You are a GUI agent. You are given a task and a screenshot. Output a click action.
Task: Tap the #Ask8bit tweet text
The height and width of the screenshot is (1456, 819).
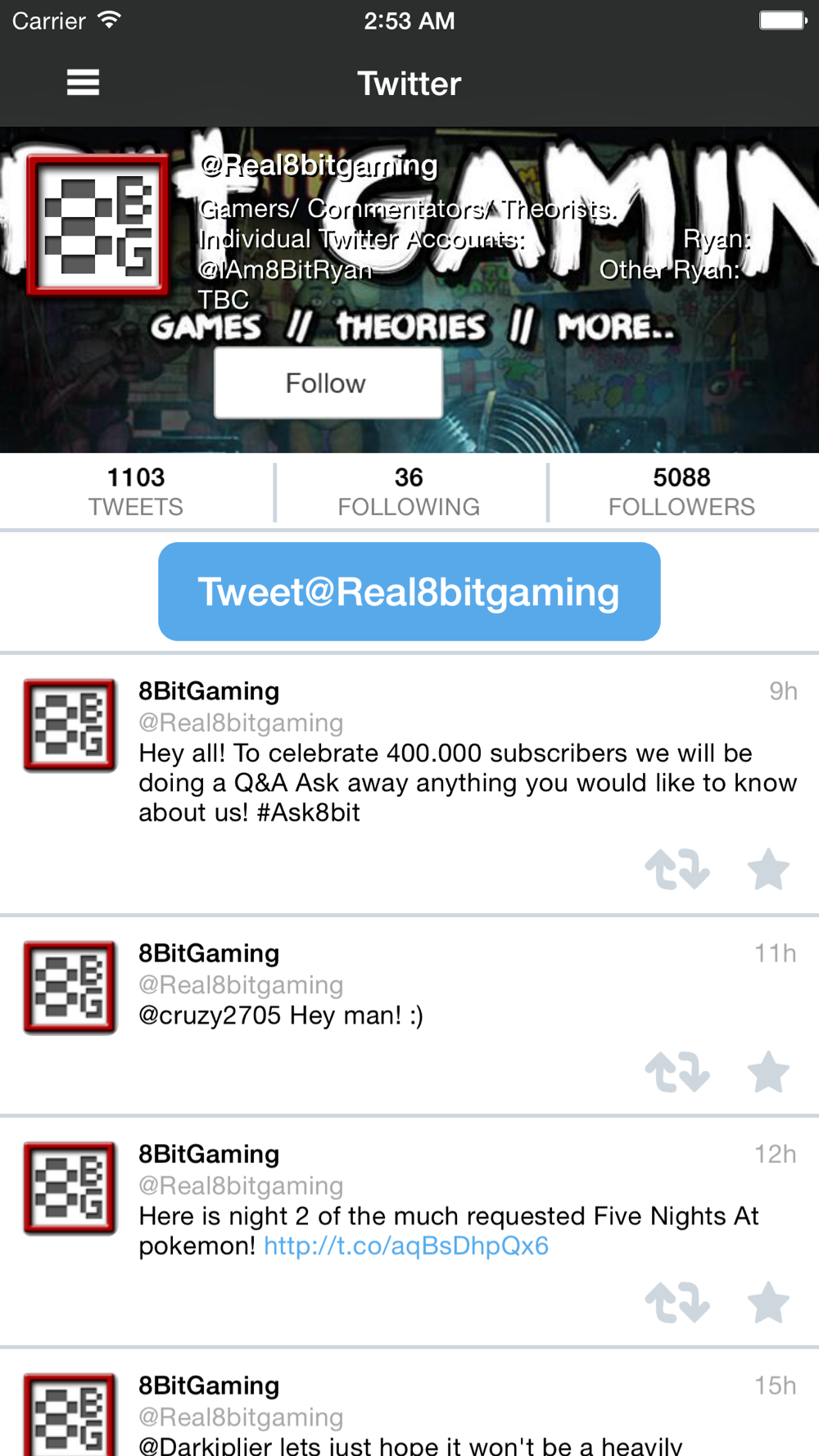click(x=309, y=812)
